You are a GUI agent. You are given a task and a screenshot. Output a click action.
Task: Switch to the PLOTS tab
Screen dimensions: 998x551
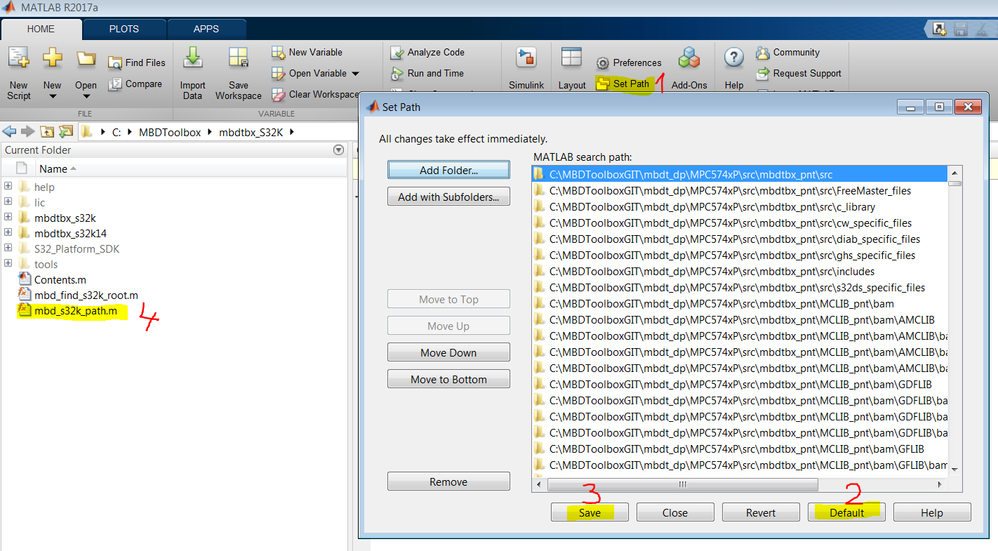[123, 29]
